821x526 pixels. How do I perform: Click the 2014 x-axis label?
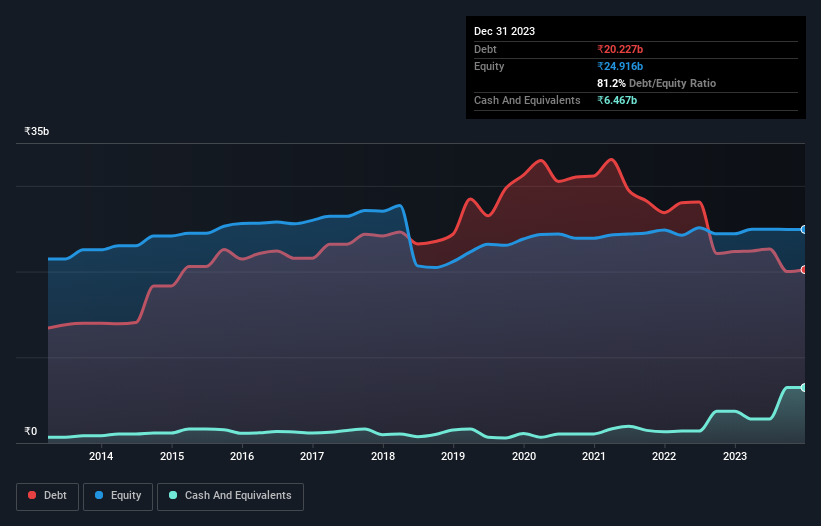[x=101, y=456]
